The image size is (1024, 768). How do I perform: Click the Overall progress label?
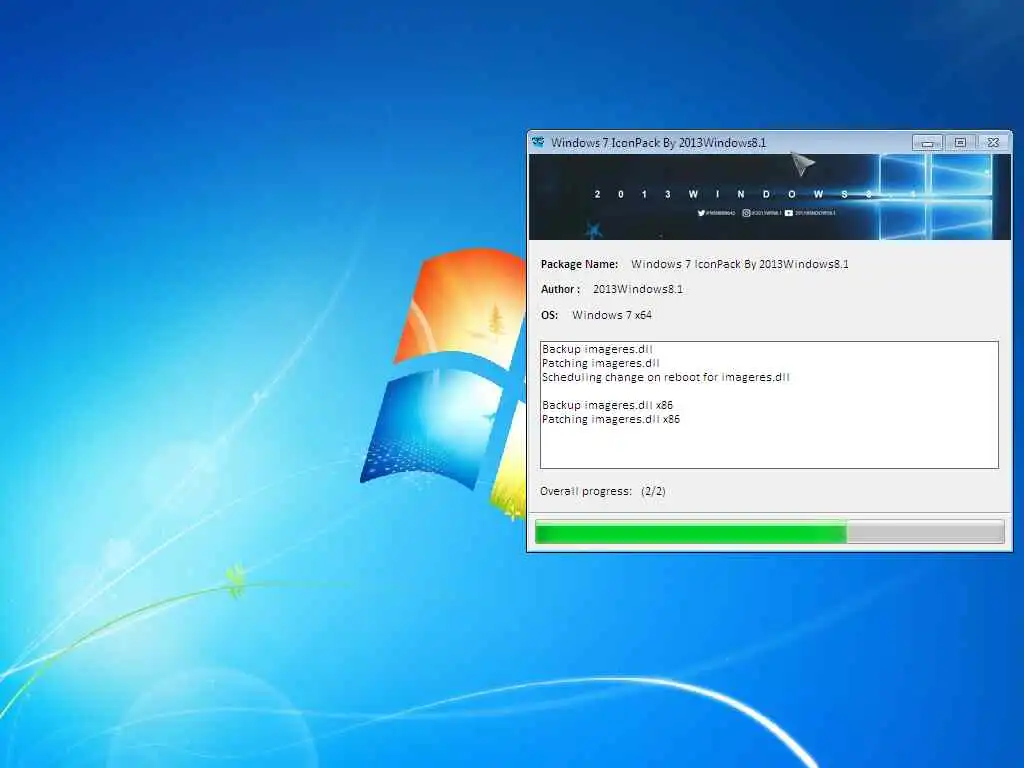click(x=586, y=491)
